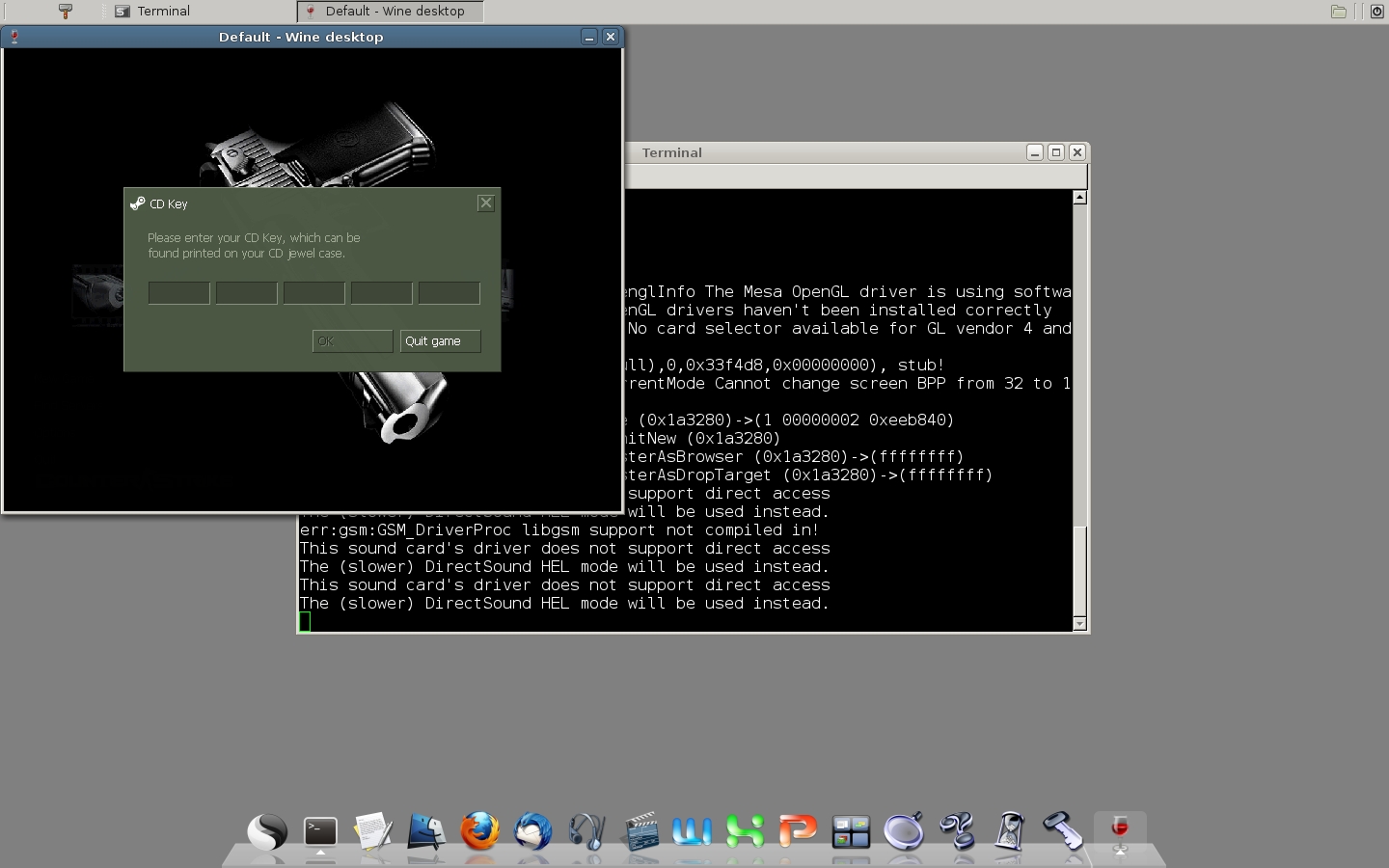Open the question mark help dock icon
1389x868 pixels.
957,831
